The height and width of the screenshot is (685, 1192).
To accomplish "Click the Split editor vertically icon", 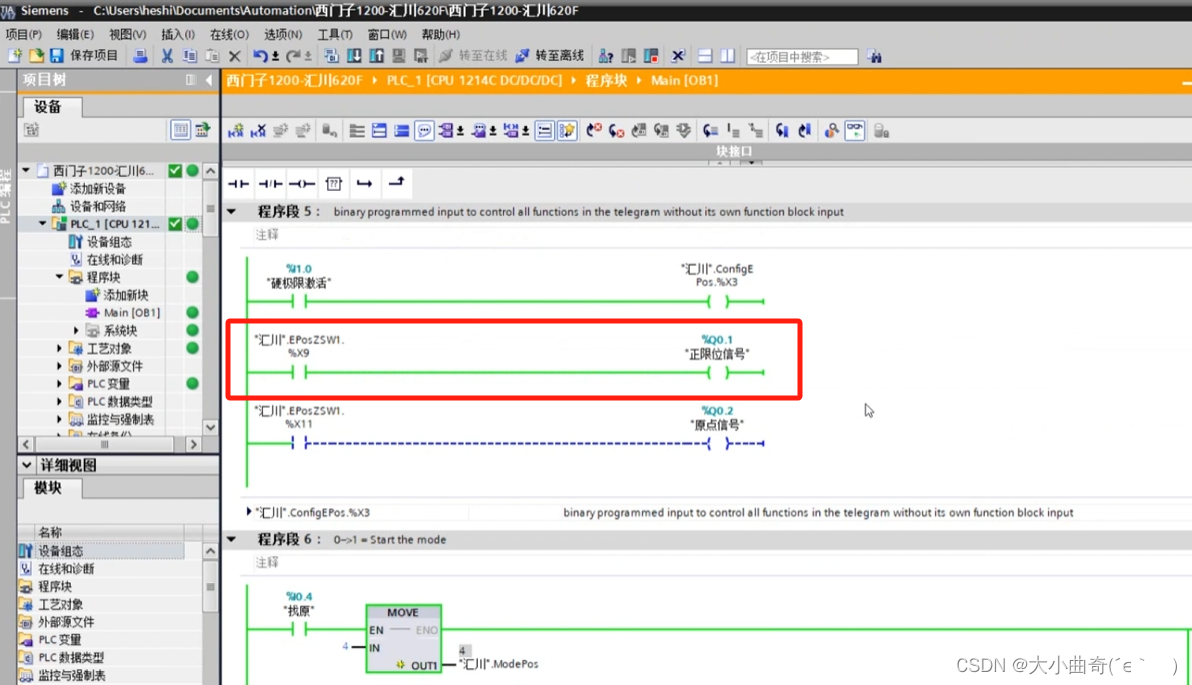I will 728,55.
